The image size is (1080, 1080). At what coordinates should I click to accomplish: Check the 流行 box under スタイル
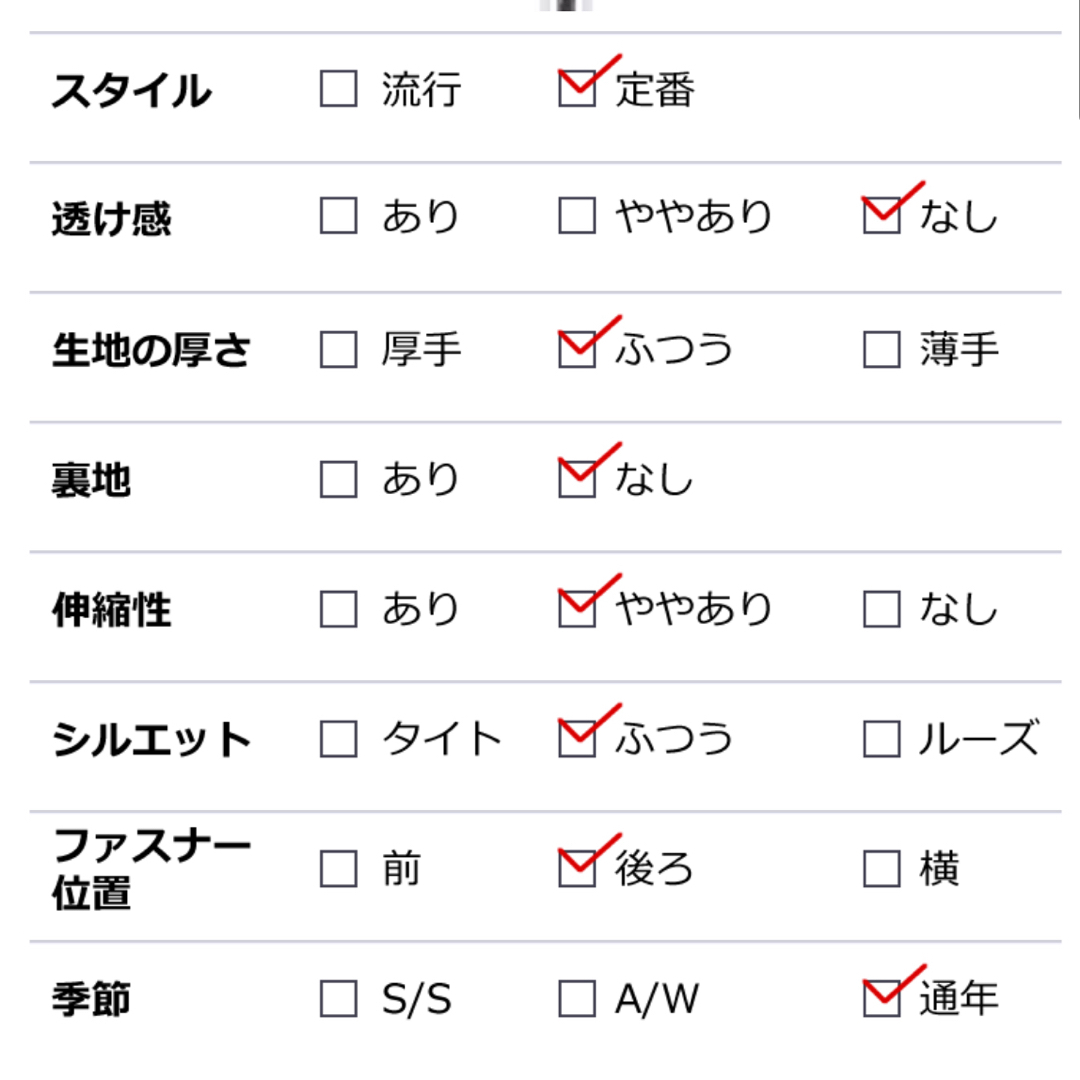(338, 88)
